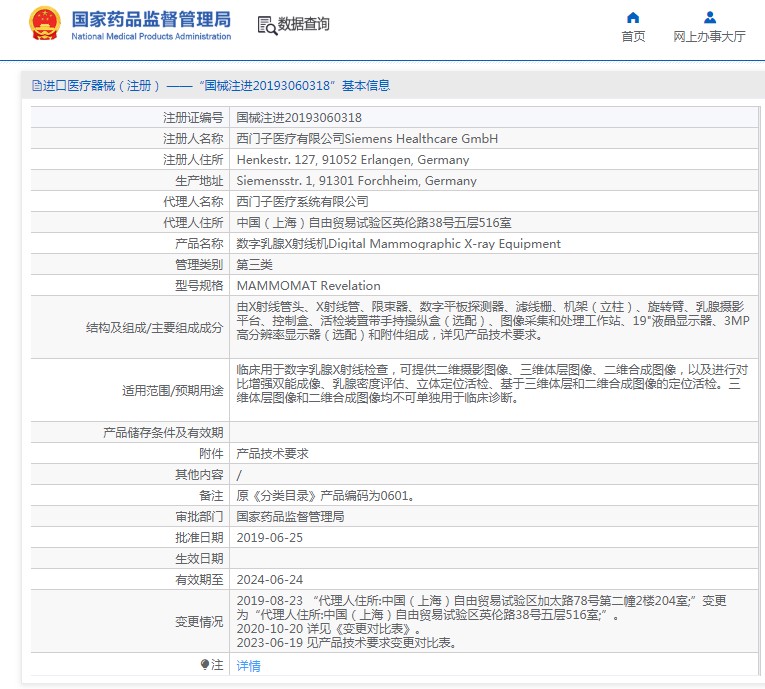Click the 适用范围/预期用途 label
Screen dimensions: 765x689
(173, 390)
